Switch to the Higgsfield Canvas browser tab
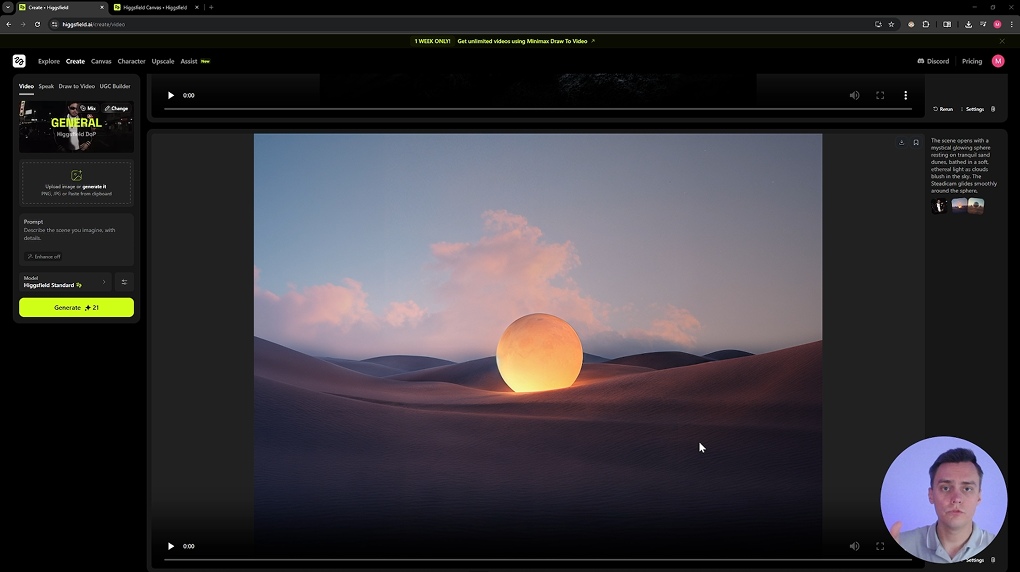This screenshot has height=572, width=1020. [155, 7]
